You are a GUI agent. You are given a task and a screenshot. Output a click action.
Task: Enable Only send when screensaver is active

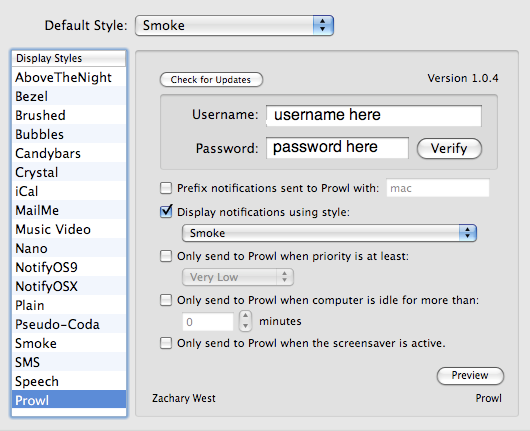(166, 343)
